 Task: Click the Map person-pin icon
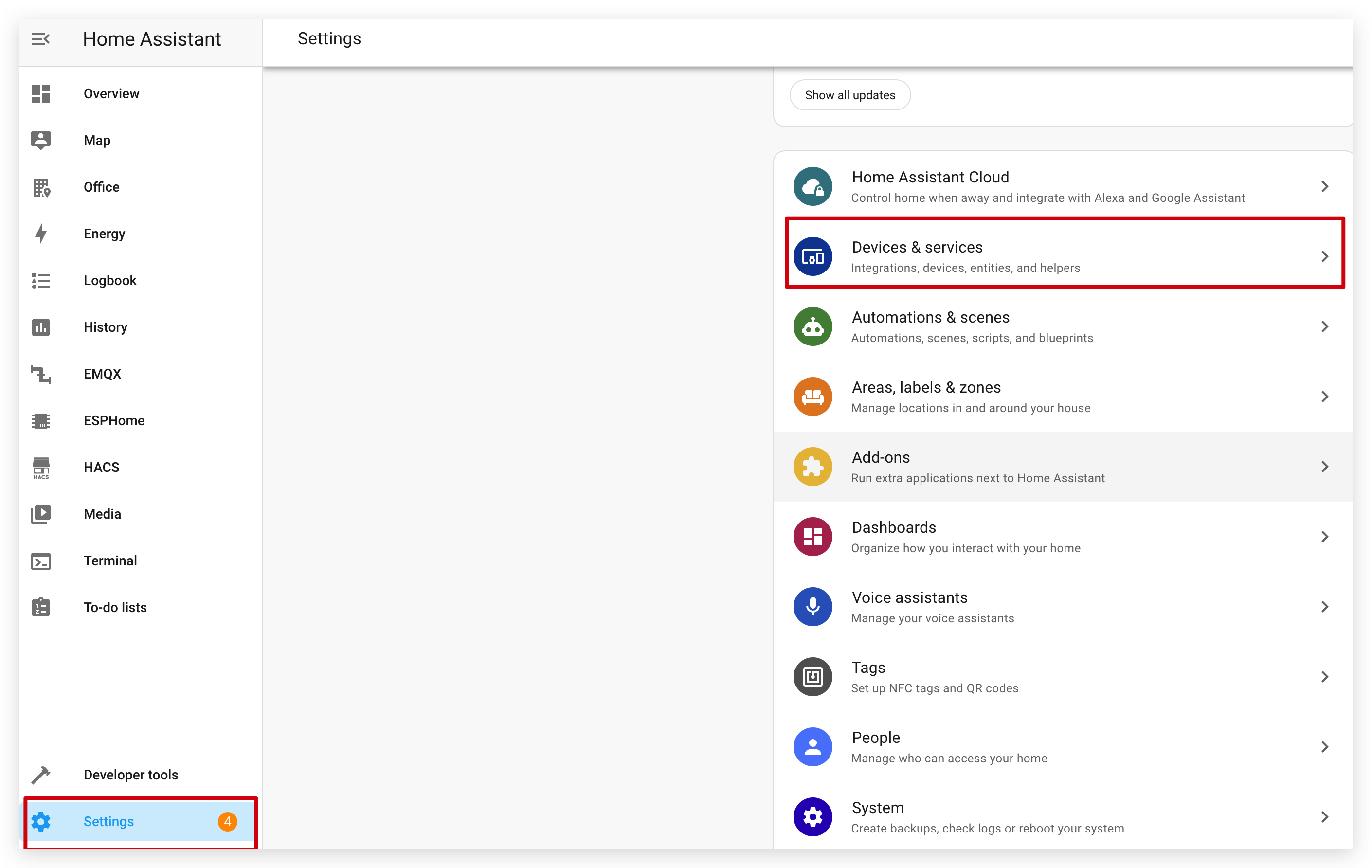40,140
